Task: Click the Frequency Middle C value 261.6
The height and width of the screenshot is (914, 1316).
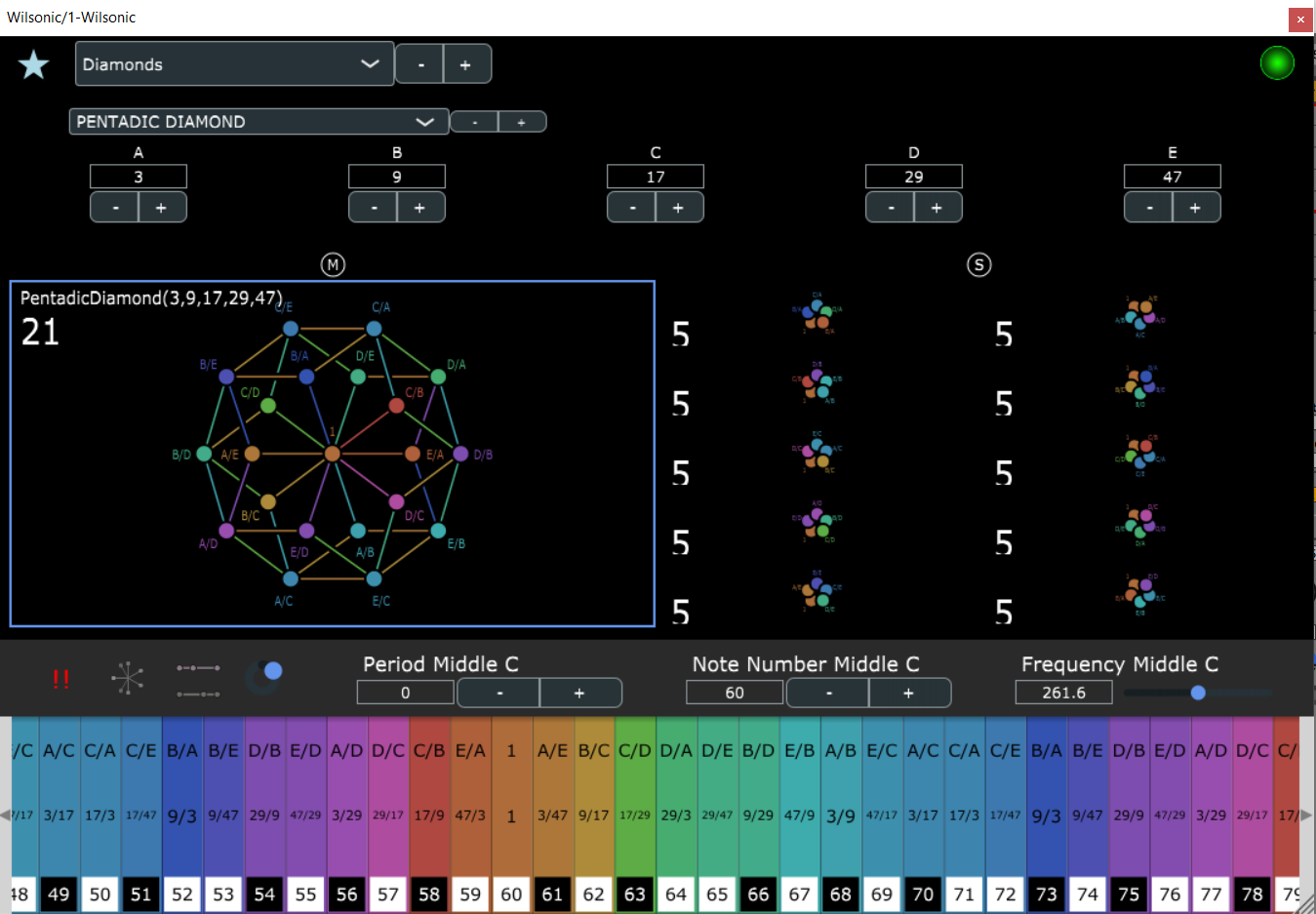Action: [1063, 693]
